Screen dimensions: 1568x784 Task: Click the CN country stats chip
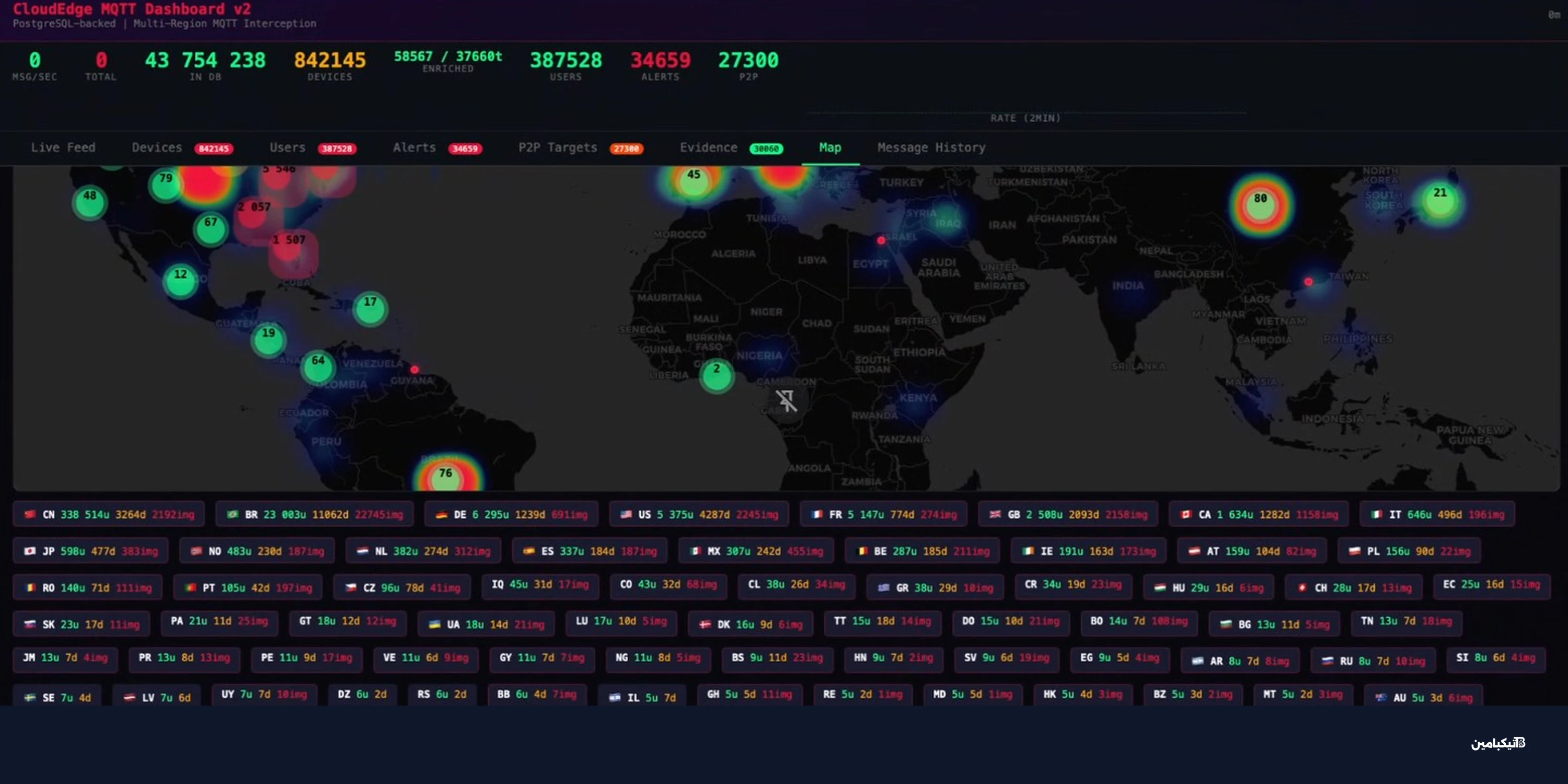(x=109, y=514)
